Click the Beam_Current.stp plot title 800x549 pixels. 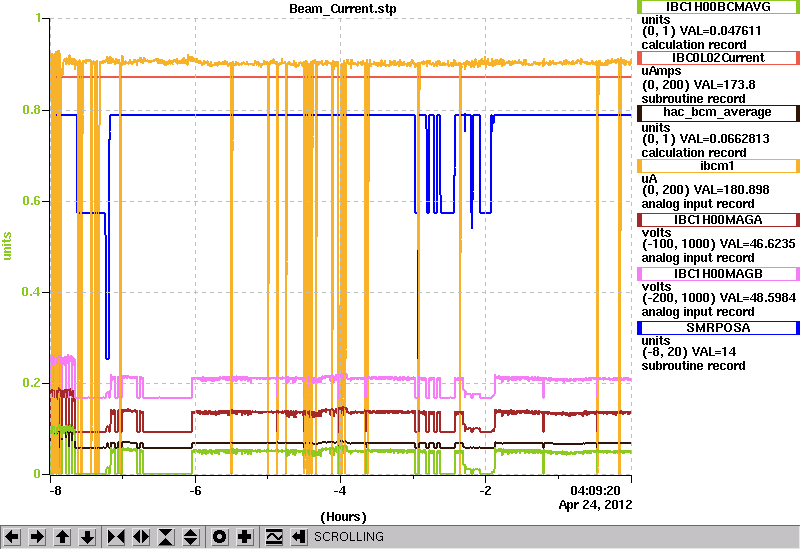[343, 9]
